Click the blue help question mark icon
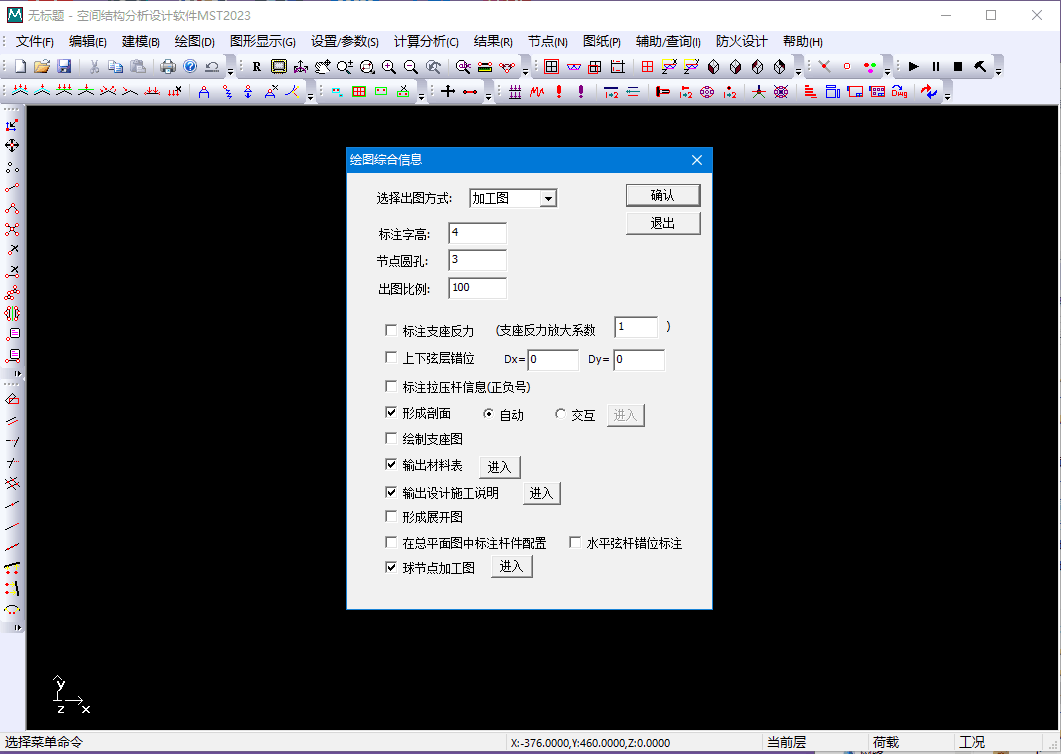Viewport: 1061px width, 754px height. pos(190,67)
